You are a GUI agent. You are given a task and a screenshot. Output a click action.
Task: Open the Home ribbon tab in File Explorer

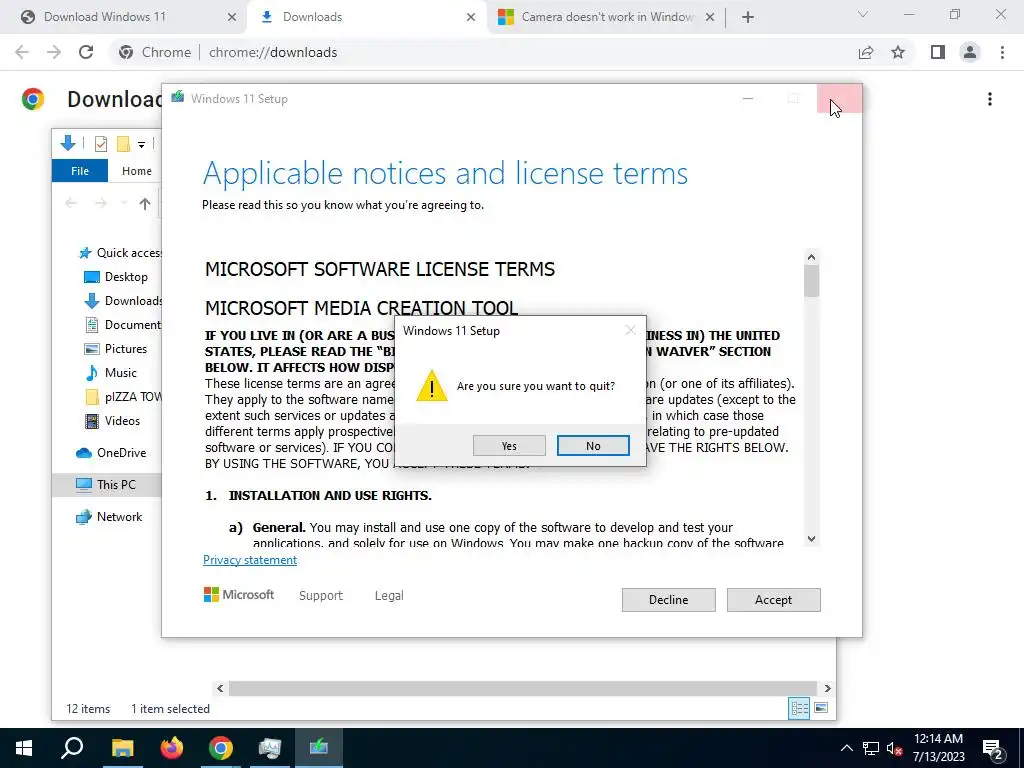coord(136,170)
